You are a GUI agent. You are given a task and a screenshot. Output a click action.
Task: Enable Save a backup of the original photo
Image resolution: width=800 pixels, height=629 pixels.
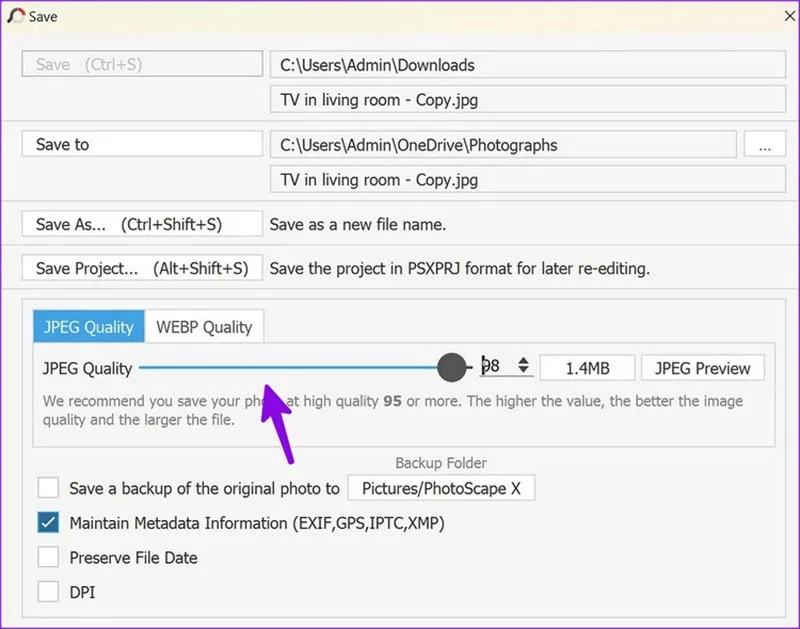click(x=48, y=488)
